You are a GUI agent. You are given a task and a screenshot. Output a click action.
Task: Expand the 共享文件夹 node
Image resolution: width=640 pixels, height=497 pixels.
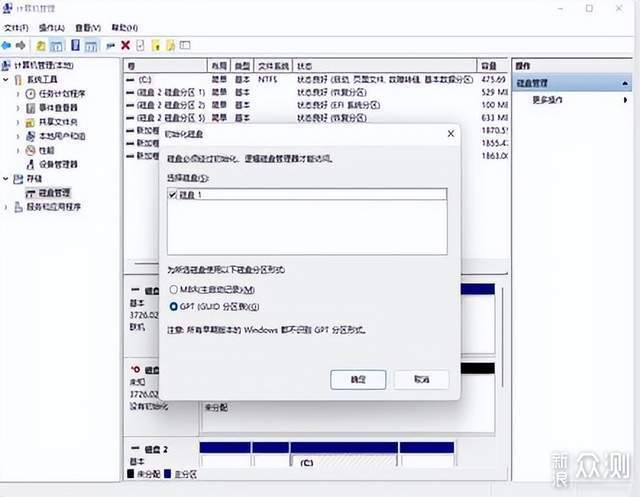pos(18,122)
